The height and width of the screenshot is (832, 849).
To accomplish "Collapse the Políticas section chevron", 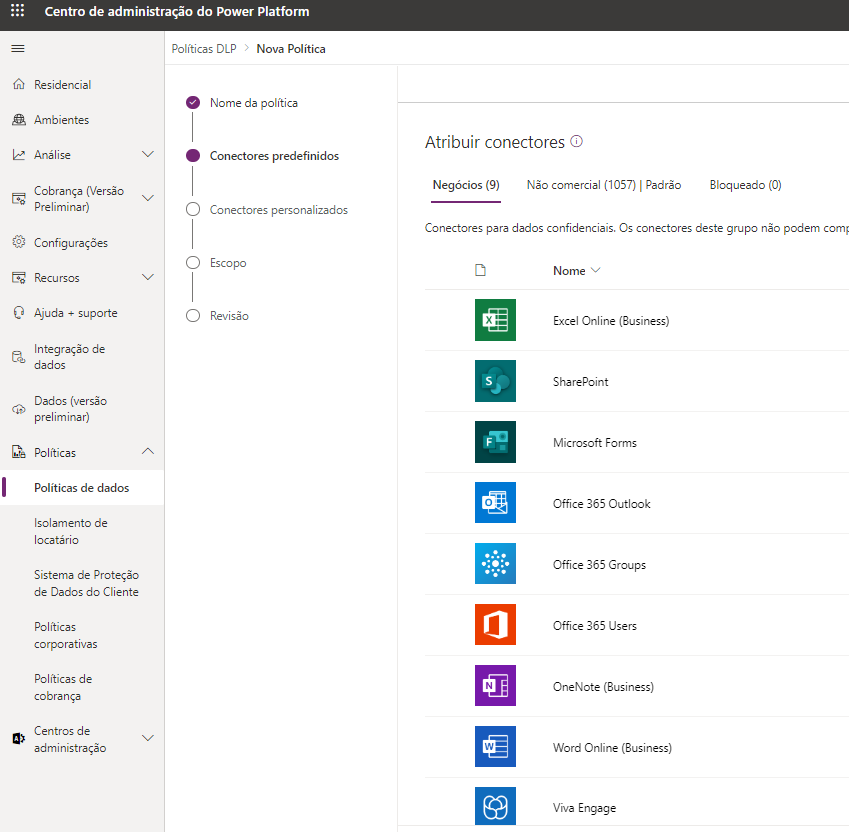I will [x=148, y=452].
